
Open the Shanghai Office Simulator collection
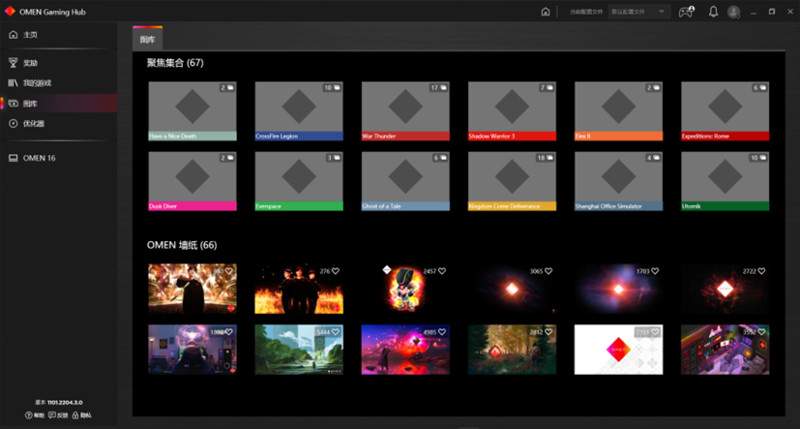tap(618, 181)
